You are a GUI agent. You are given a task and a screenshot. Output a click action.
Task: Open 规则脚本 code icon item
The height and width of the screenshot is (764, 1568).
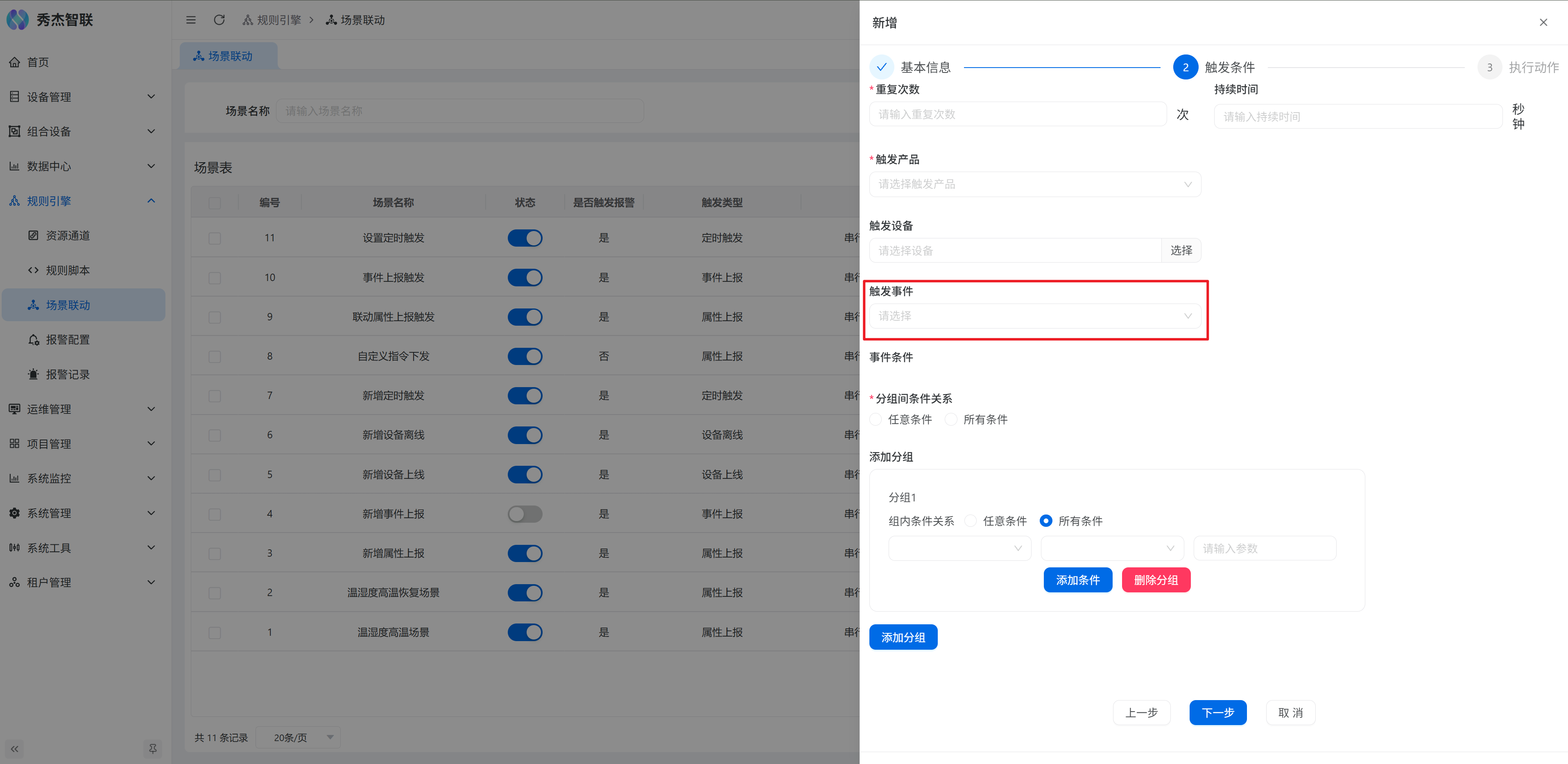click(34, 270)
